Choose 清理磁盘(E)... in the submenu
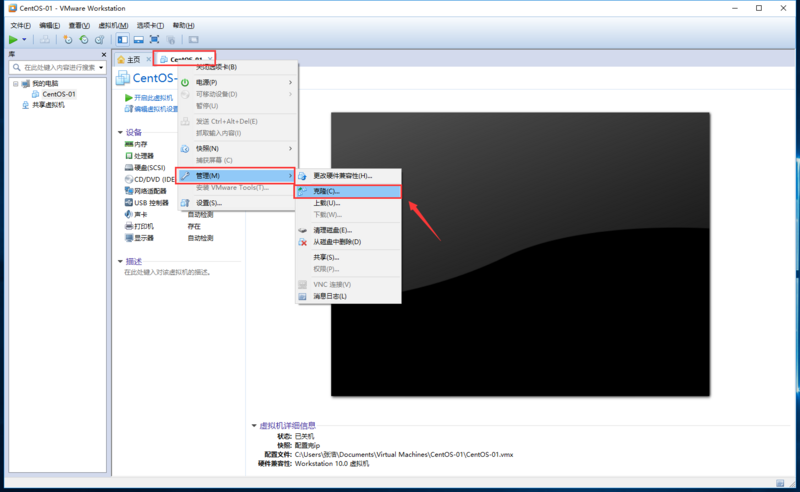This screenshot has width=800, height=492. click(348, 230)
